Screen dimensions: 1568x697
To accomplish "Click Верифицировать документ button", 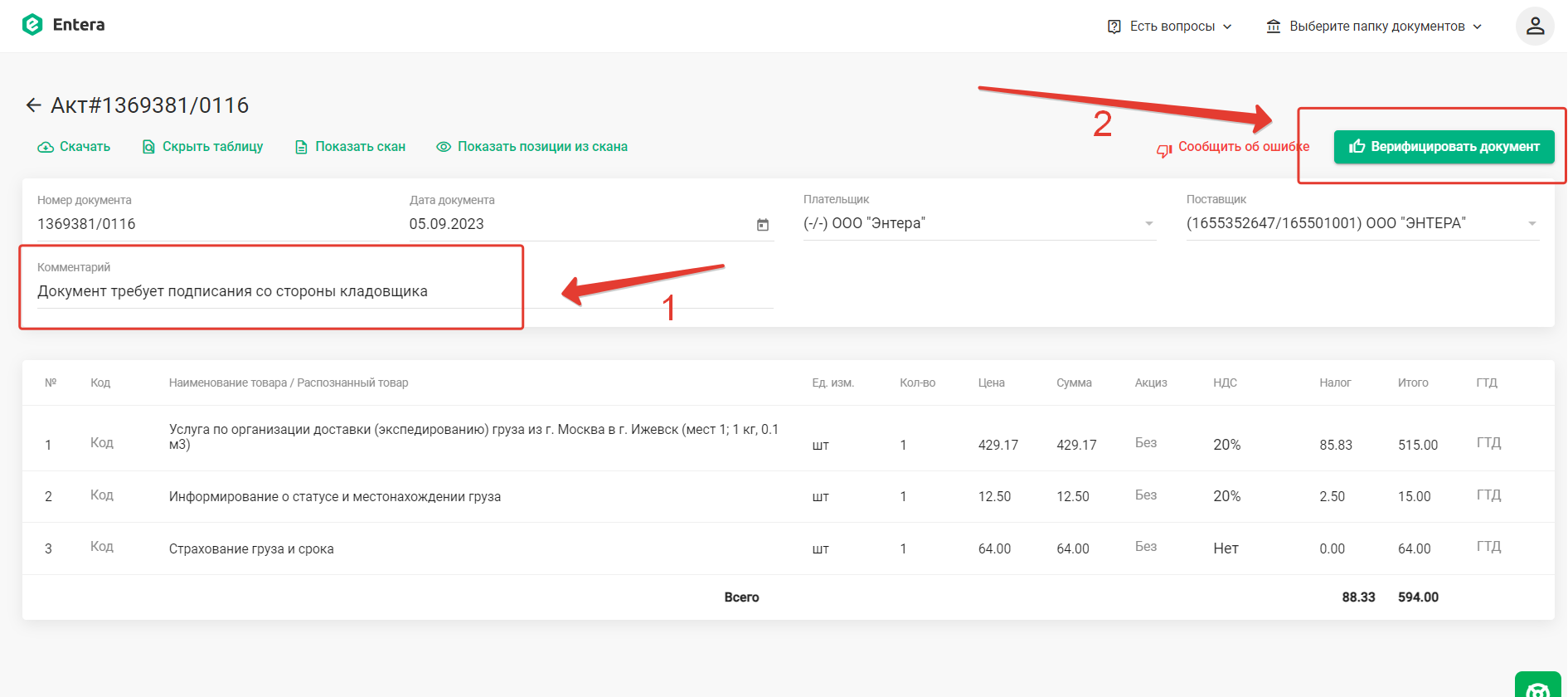I will pos(1444,147).
